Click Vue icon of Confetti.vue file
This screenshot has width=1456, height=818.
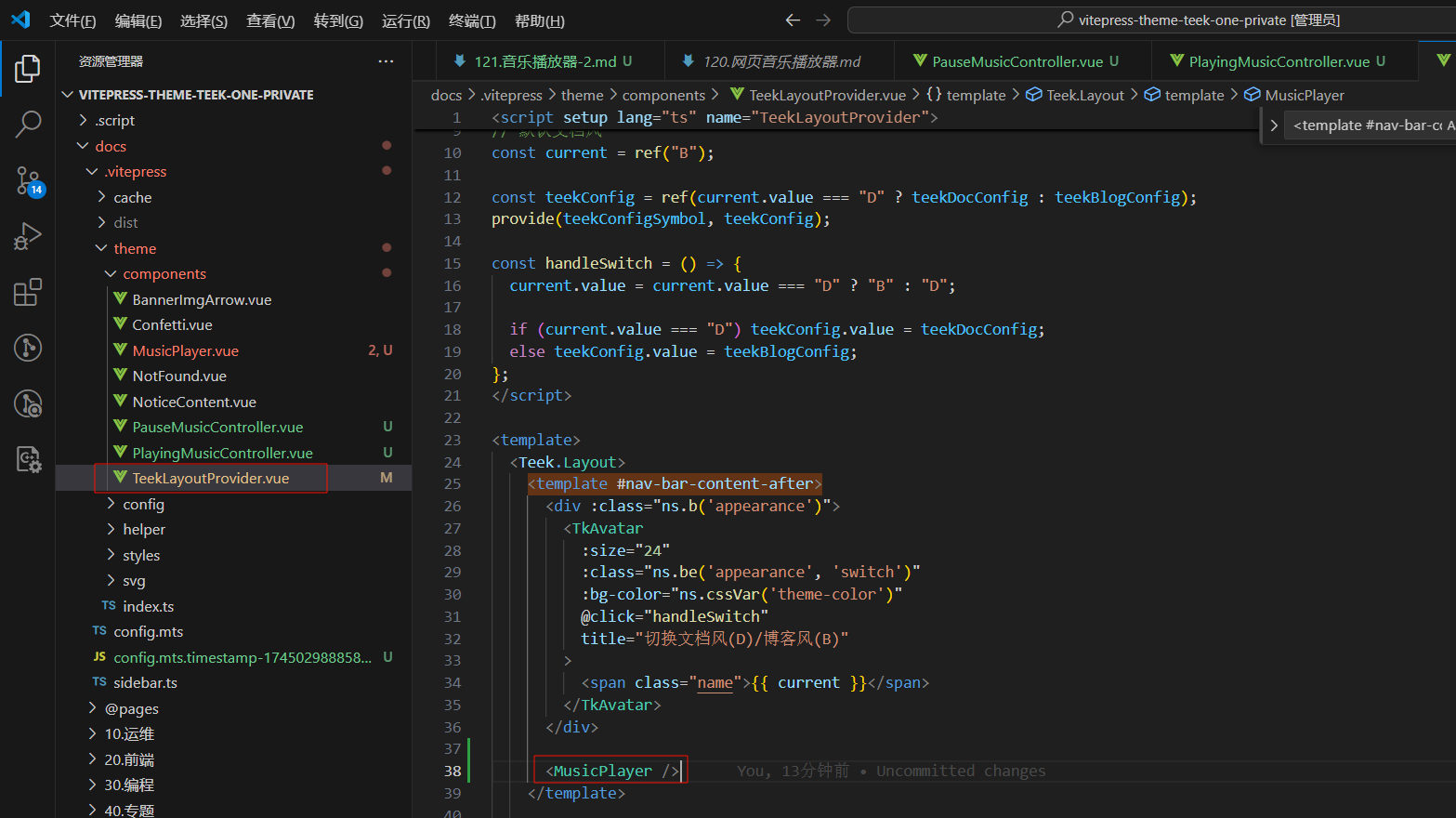tap(120, 324)
